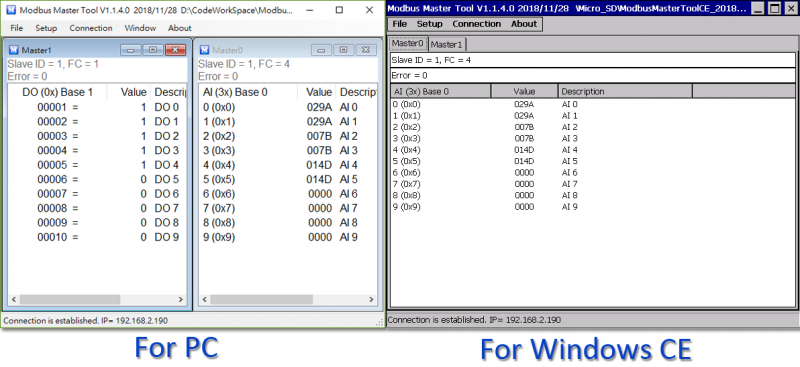Select row '2 (0x2)' in CE window
800x367 pixels.
(593, 127)
